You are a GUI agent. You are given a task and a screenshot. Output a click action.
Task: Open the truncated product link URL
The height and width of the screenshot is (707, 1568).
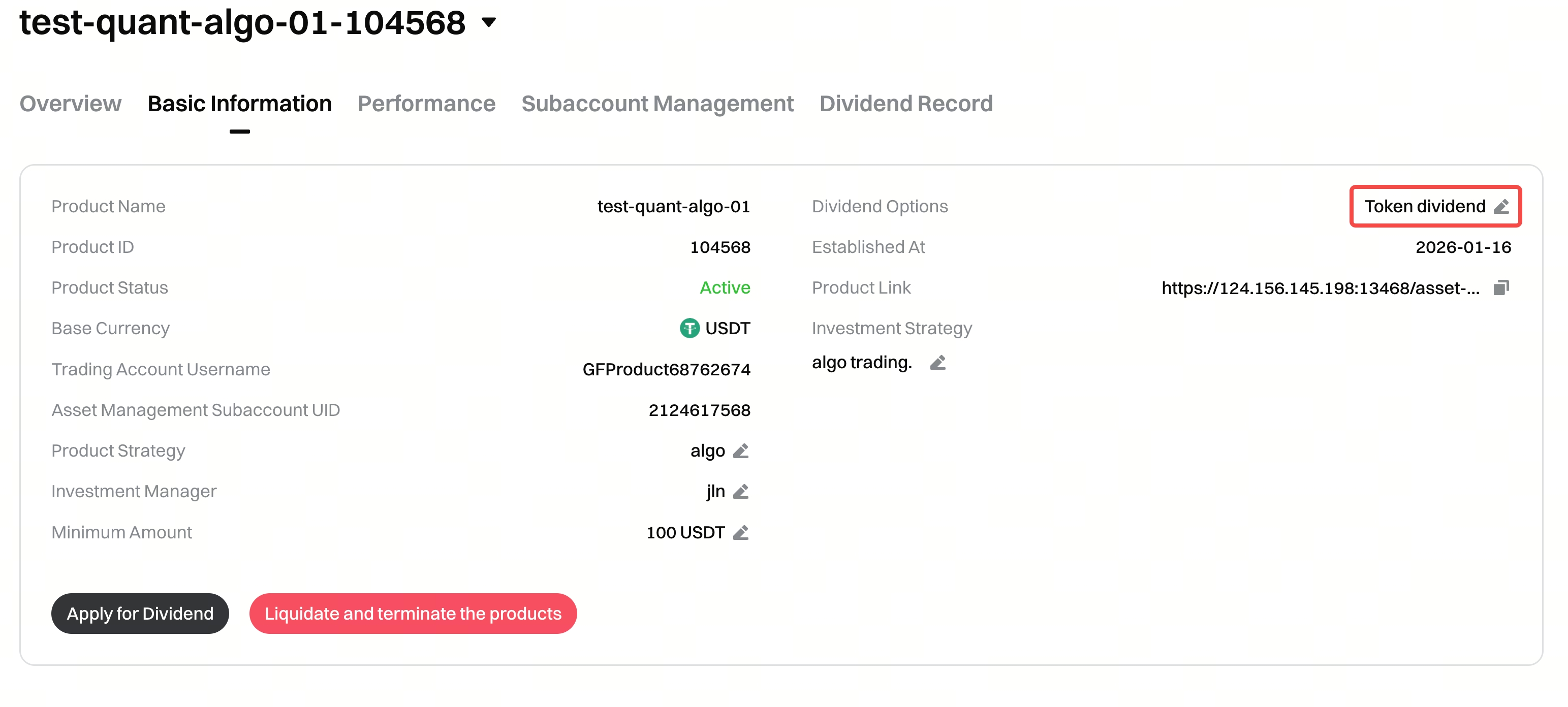click(x=1320, y=288)
